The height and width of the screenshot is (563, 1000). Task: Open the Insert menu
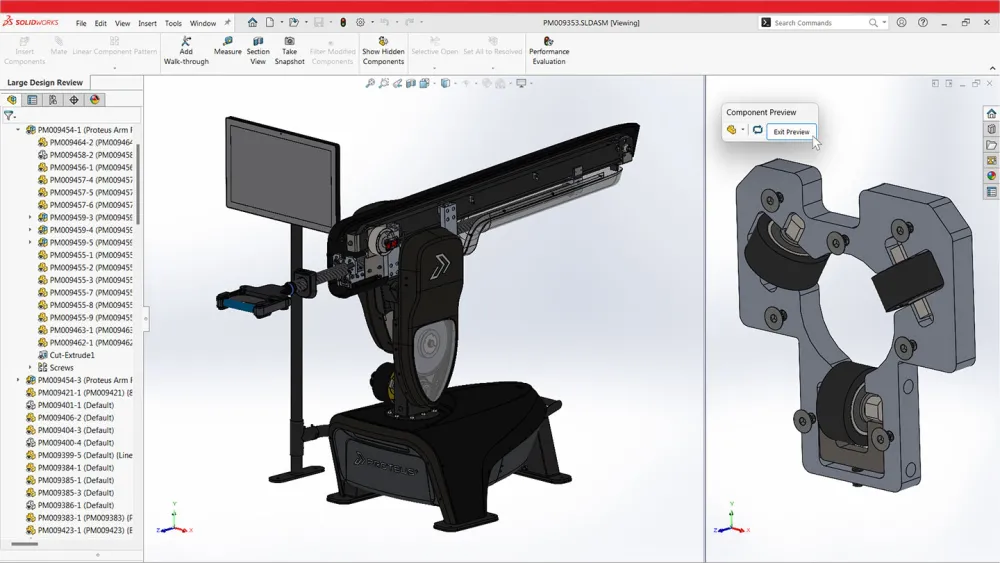147,23
